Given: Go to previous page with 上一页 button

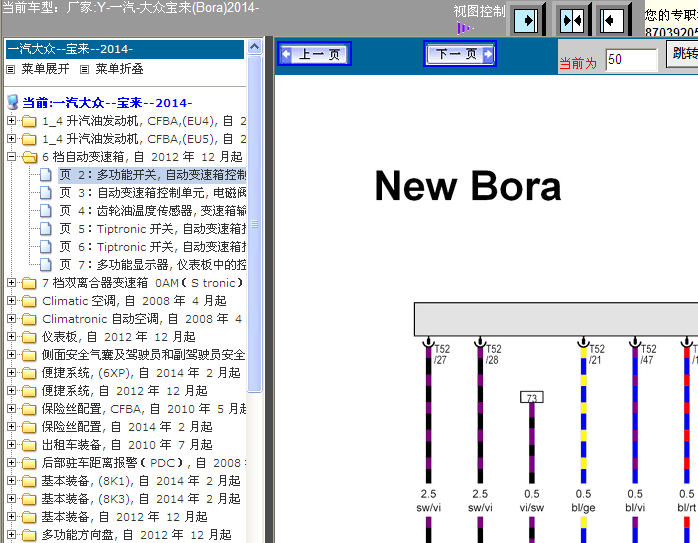Looking at the screenshot, I should pos(314,54).
